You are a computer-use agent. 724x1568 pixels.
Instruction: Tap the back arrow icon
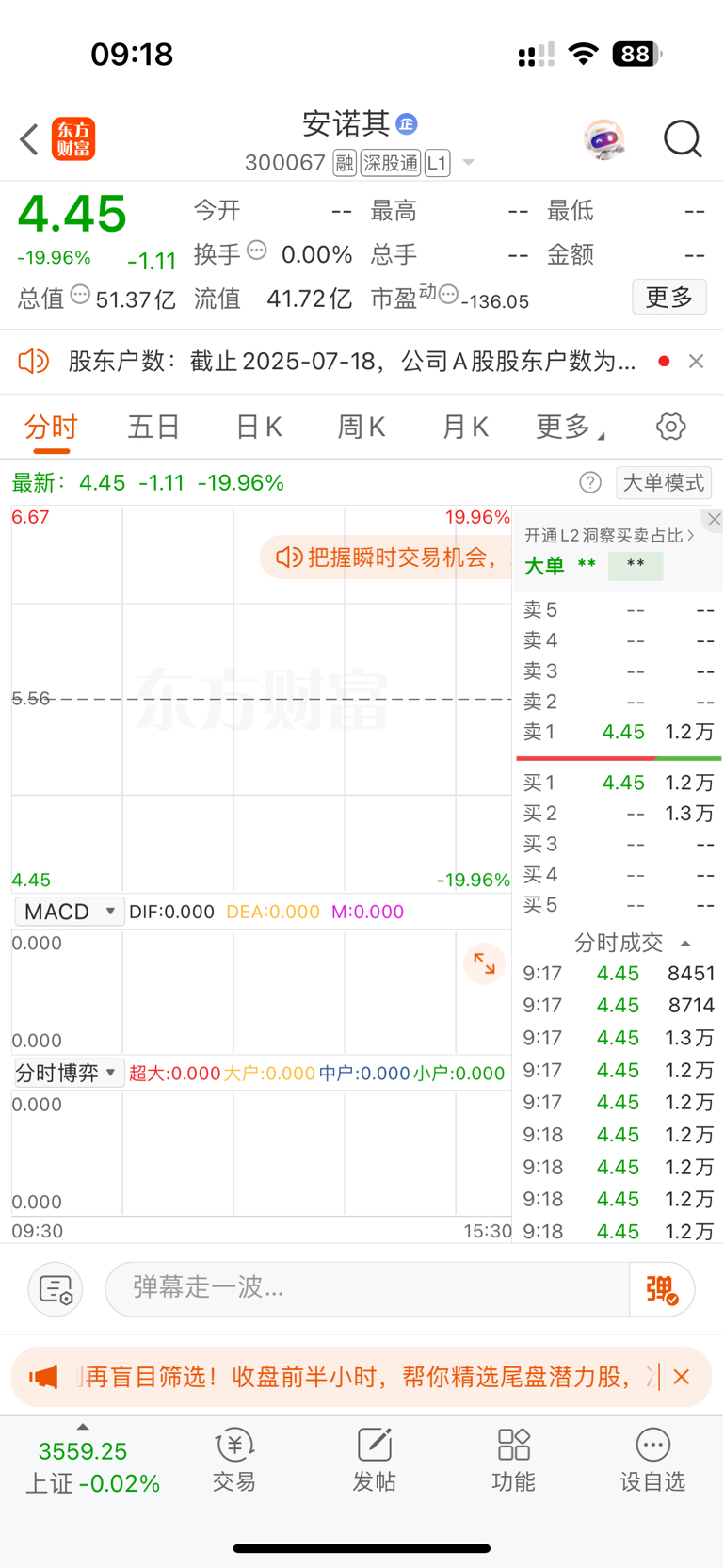(29, 139)
